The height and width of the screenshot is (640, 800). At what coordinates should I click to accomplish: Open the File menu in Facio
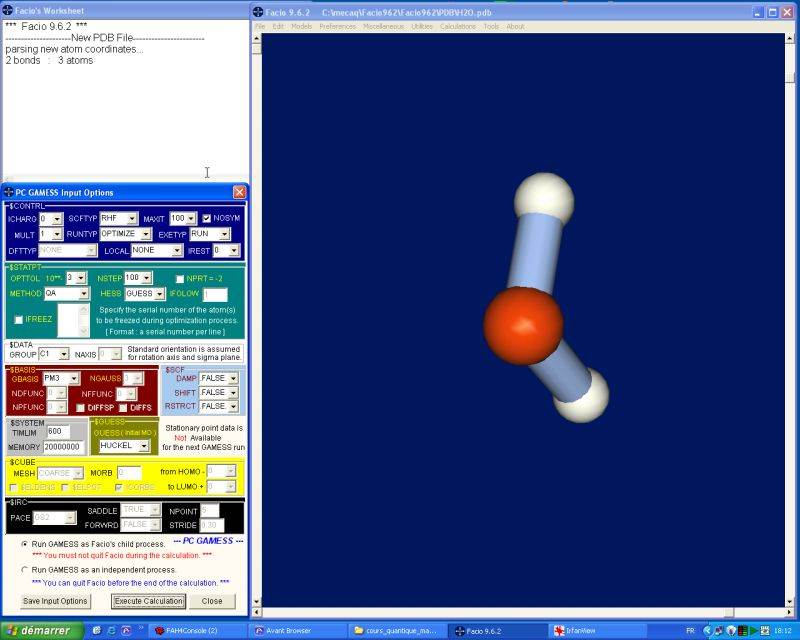click(260, 26)
